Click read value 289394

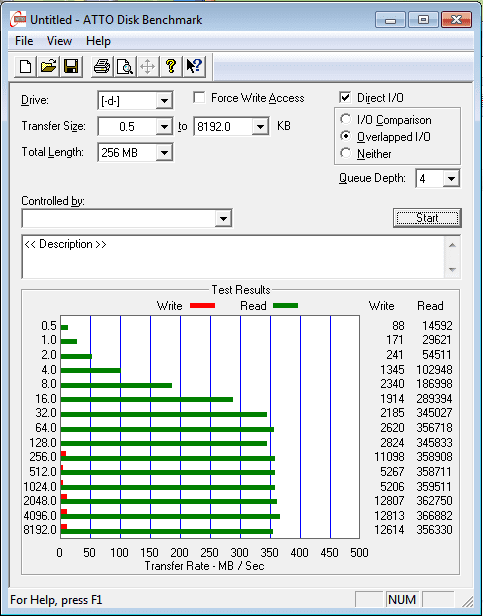(x=434, y=398)
